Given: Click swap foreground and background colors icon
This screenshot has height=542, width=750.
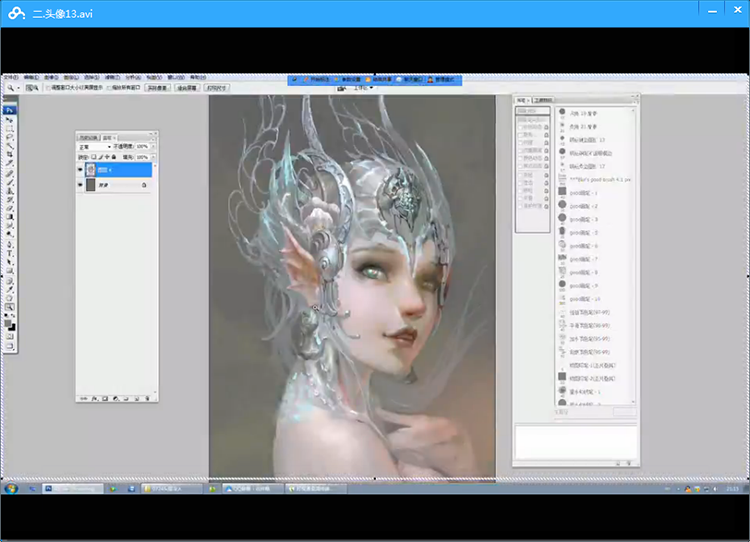Looking at the screenshot, I should point(13,316).
